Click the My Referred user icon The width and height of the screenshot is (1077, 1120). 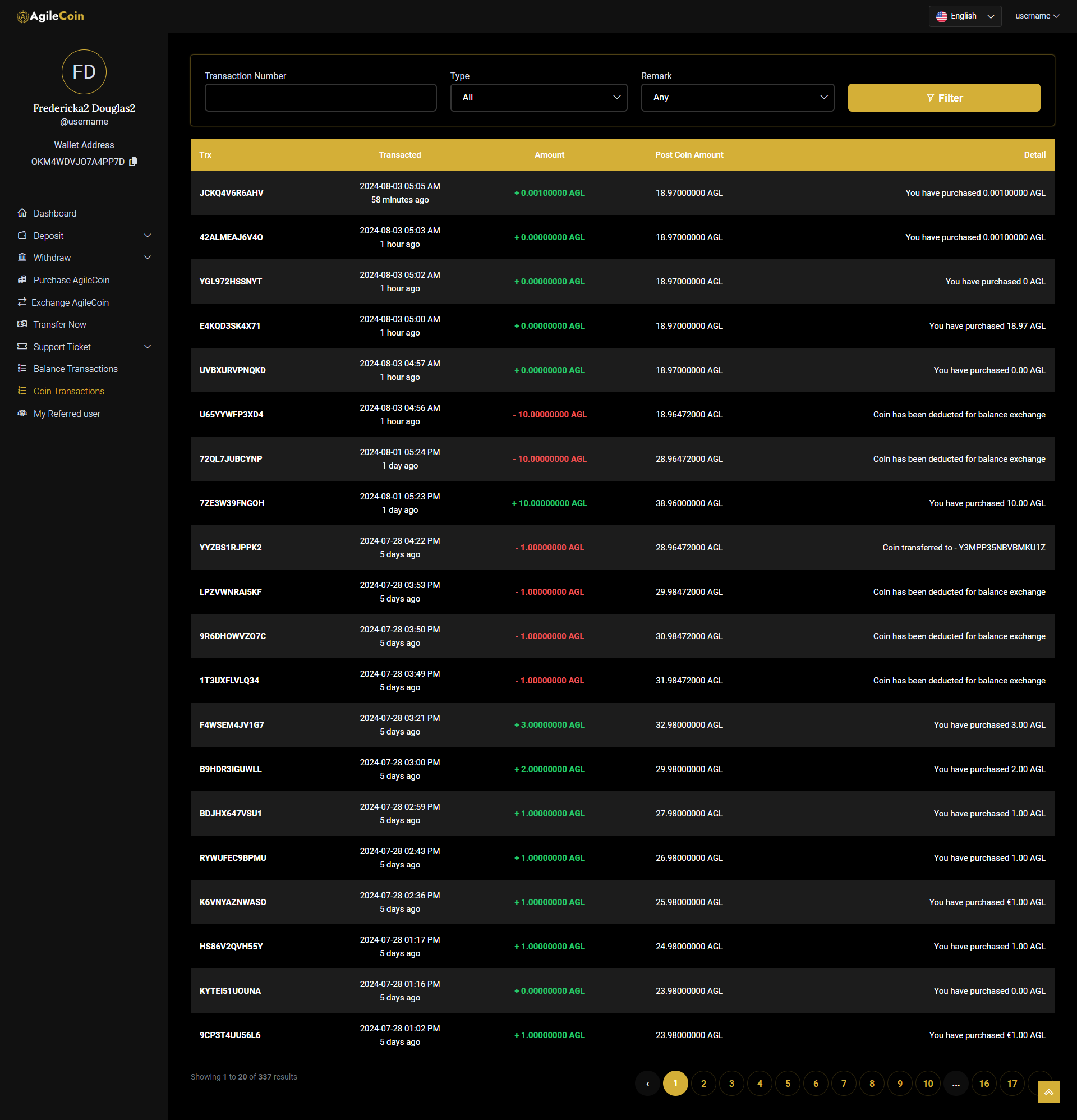click(22, 413)
